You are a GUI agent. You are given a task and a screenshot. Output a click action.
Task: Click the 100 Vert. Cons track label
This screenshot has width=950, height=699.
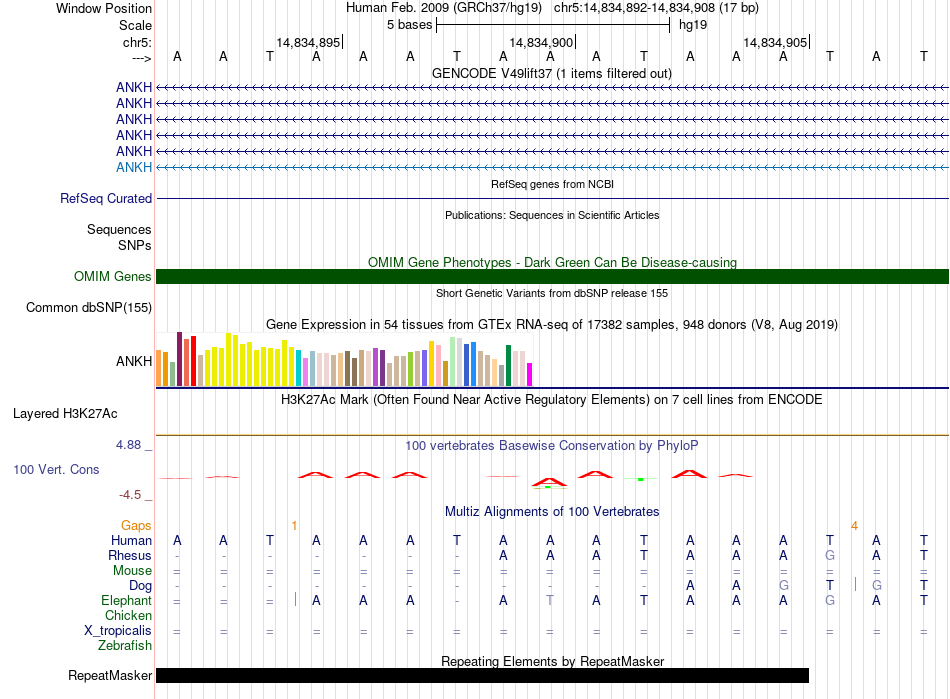[58, 469]
